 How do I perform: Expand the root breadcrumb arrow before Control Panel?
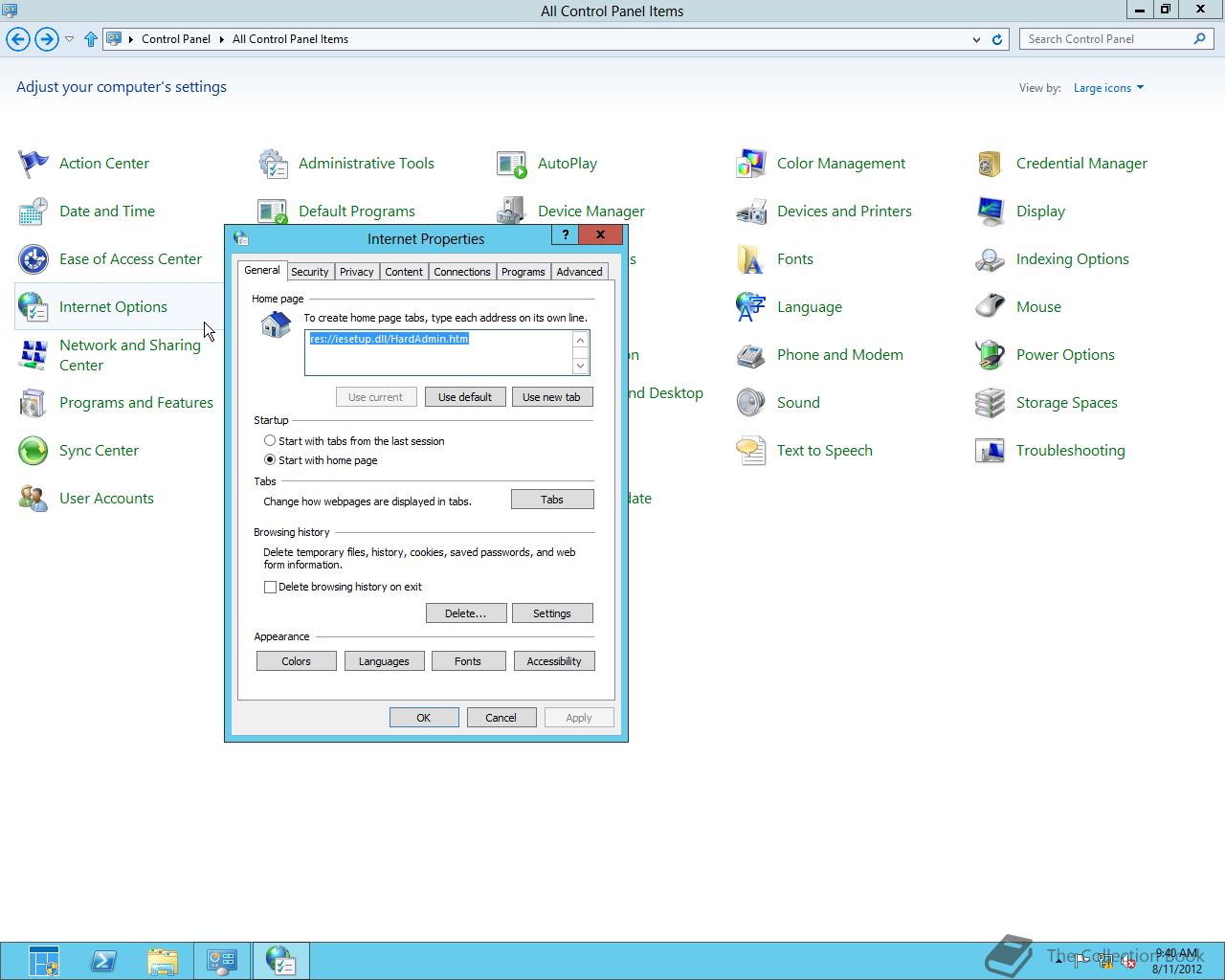[131, 39]
